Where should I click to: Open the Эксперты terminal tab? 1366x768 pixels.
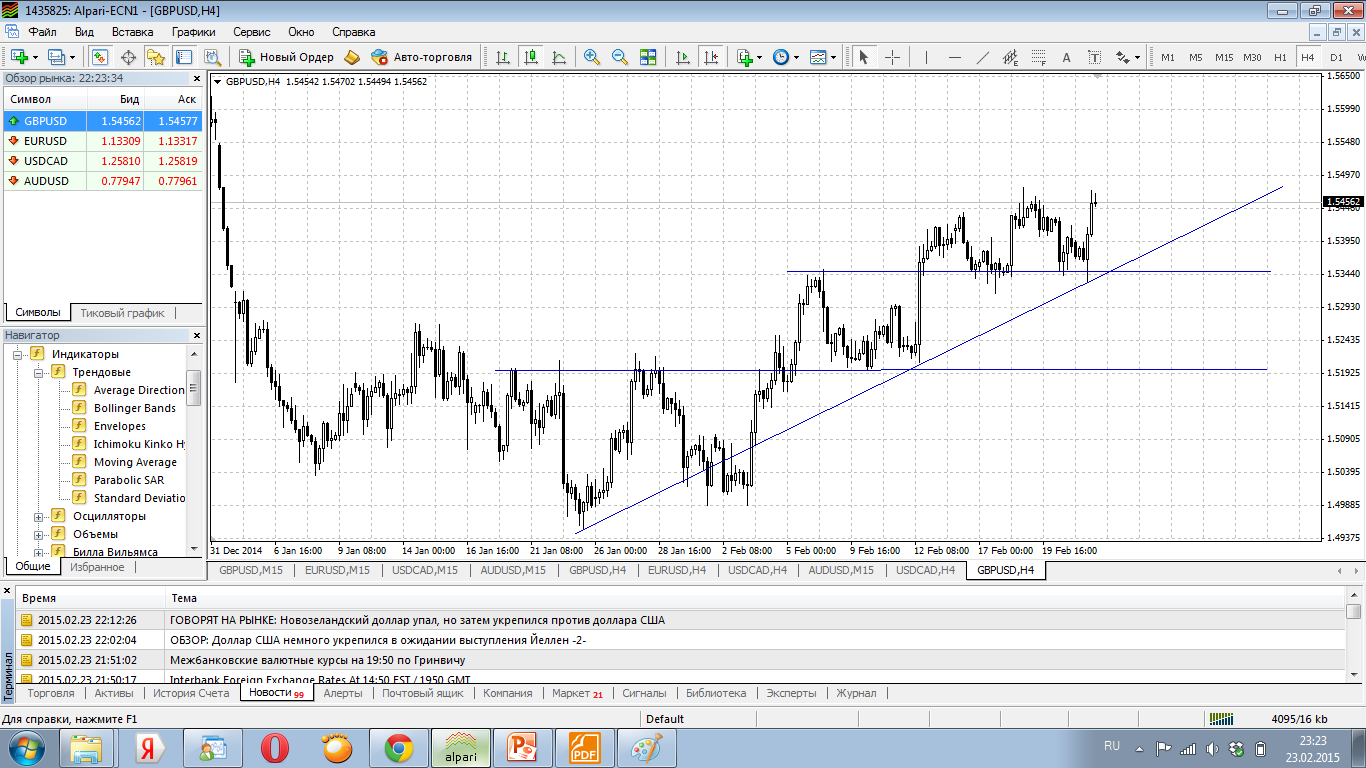(791, 693)
